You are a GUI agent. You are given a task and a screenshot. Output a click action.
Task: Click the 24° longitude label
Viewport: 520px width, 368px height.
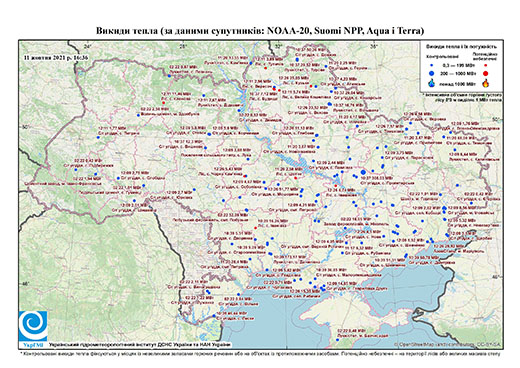(88, 46)
